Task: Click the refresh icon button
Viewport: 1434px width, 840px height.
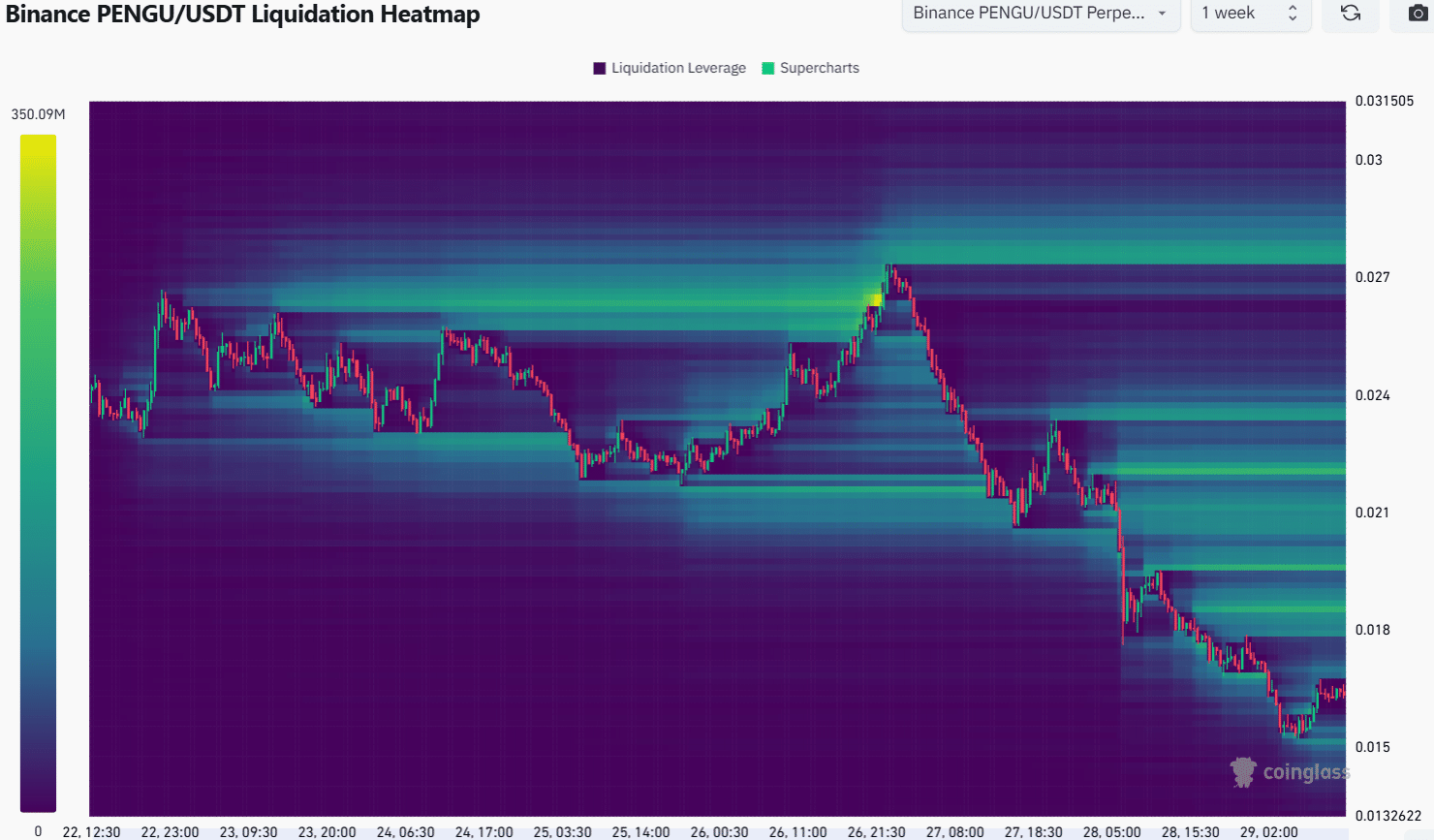Action: (1350, 14)
